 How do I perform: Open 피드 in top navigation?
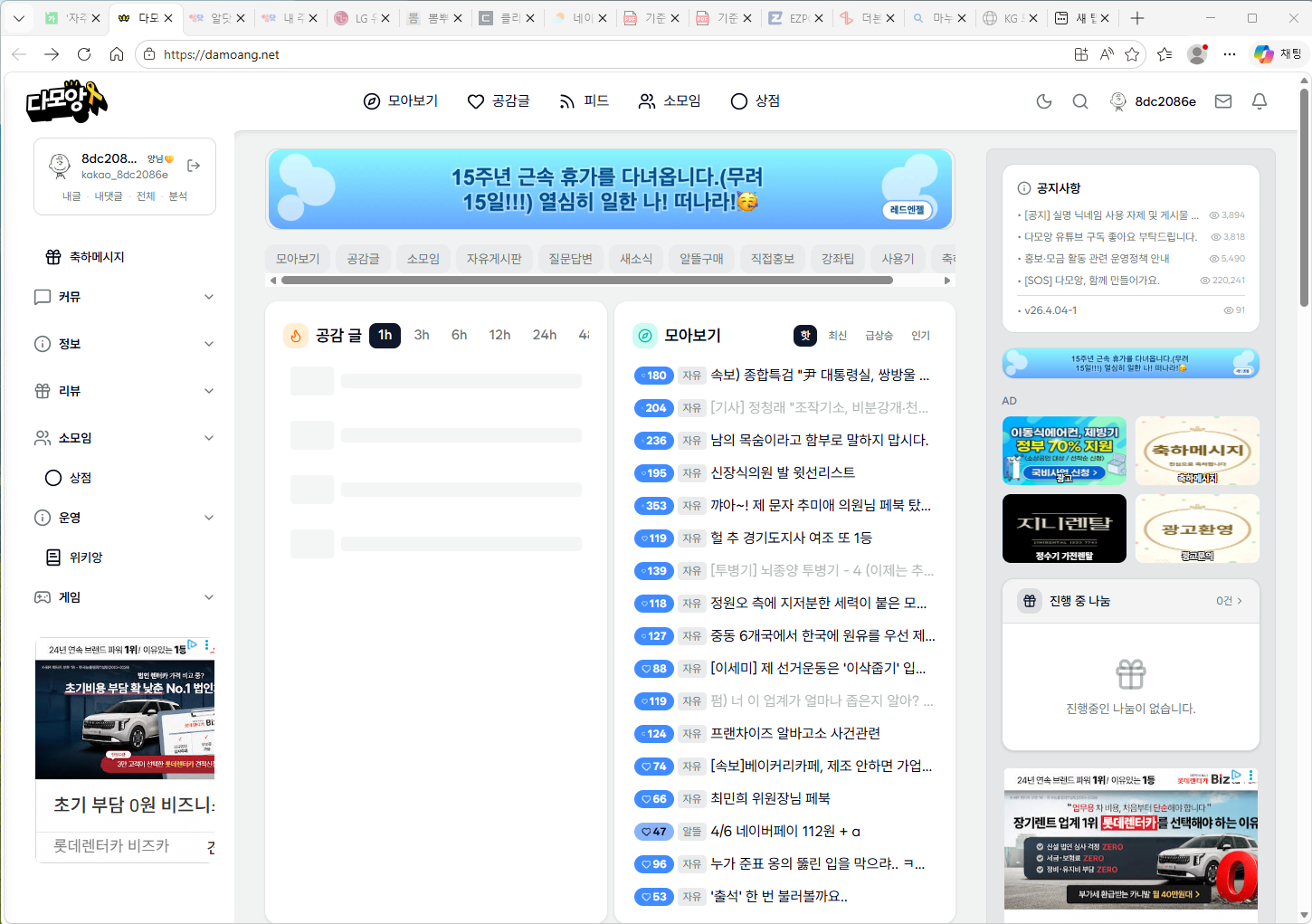pos(584,100)
